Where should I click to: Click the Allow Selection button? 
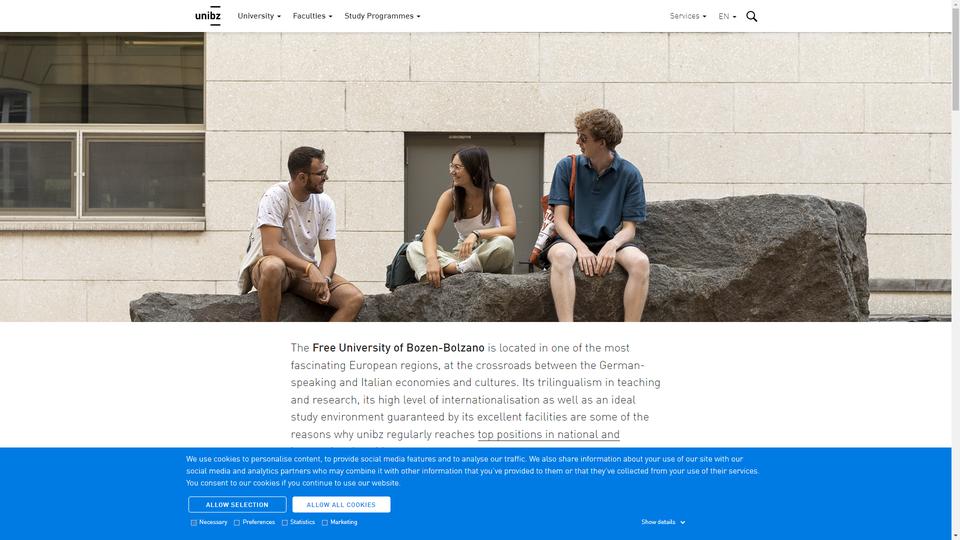(x=237, y=504)
